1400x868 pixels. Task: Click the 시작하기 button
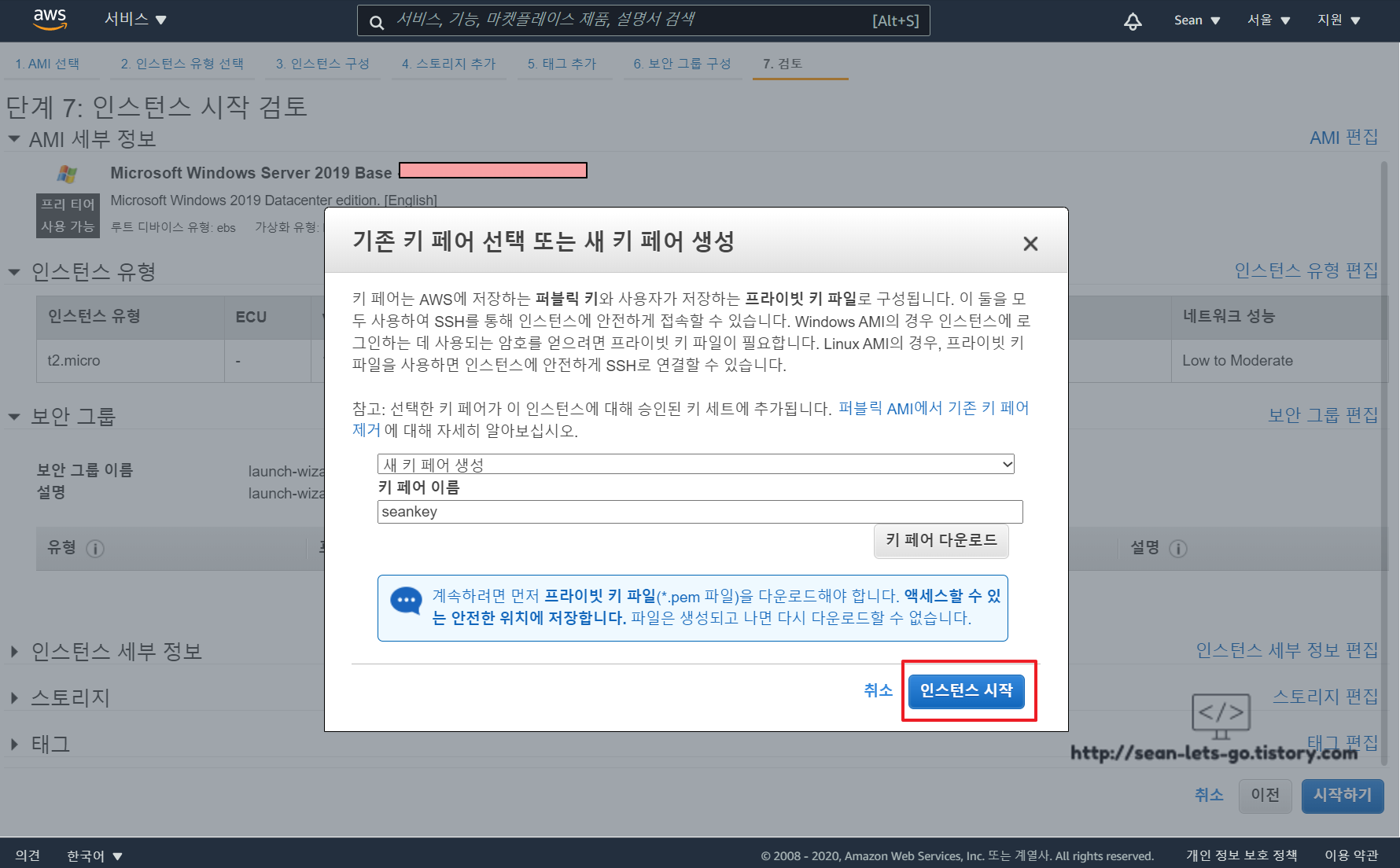[x=1343, y=796]
